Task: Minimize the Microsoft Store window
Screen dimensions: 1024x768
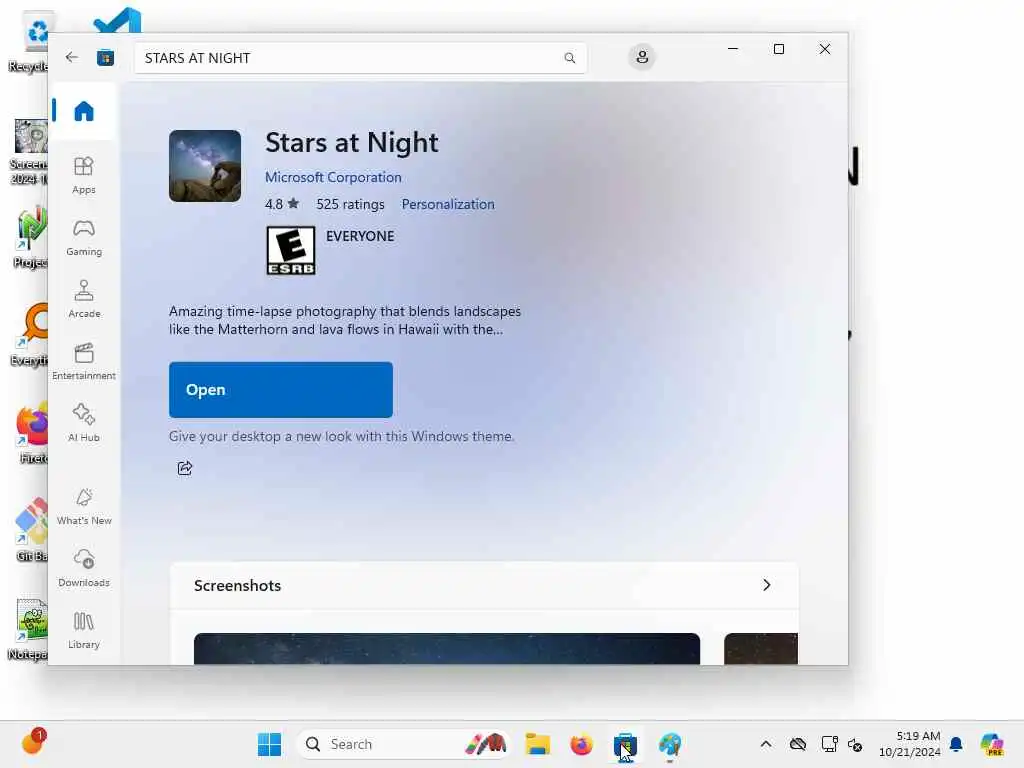Action: point(733,50)
